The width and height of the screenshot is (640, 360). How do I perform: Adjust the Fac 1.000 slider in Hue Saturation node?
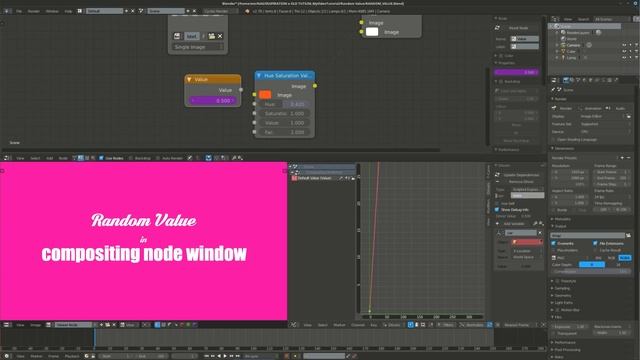(x=284, y=132)
